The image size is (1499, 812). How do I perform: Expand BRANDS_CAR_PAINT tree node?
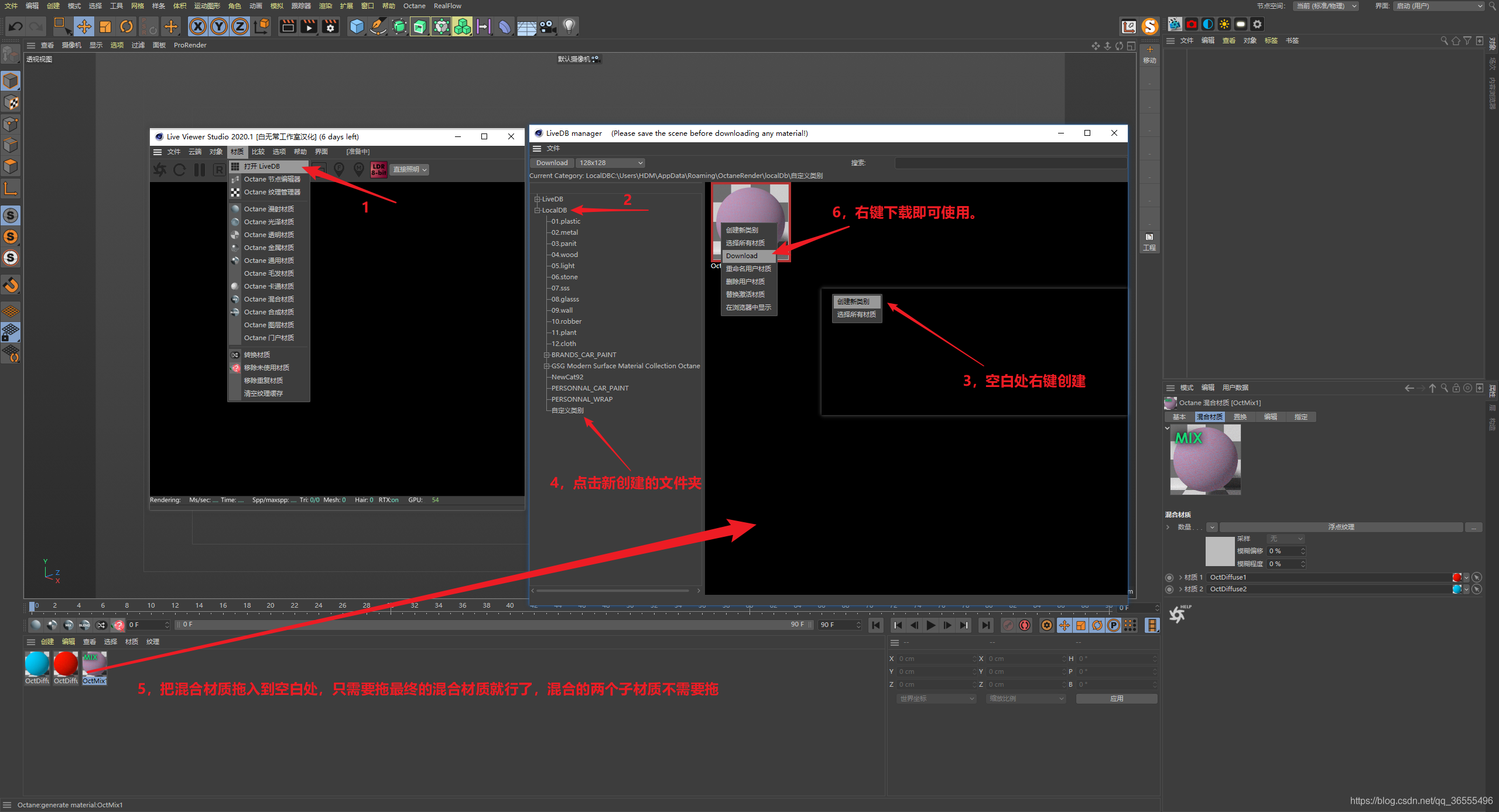coord(546,355)
